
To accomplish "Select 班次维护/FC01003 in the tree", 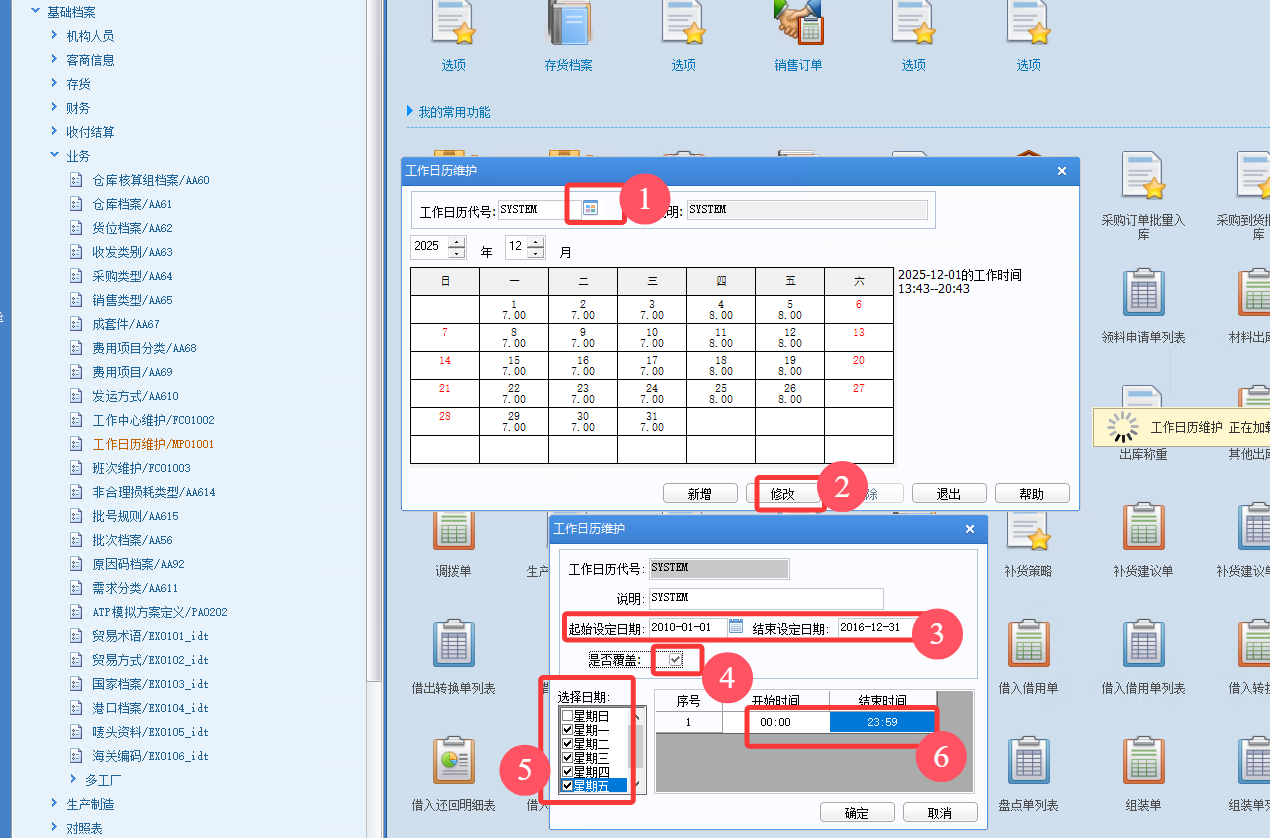I will point(141,468).
